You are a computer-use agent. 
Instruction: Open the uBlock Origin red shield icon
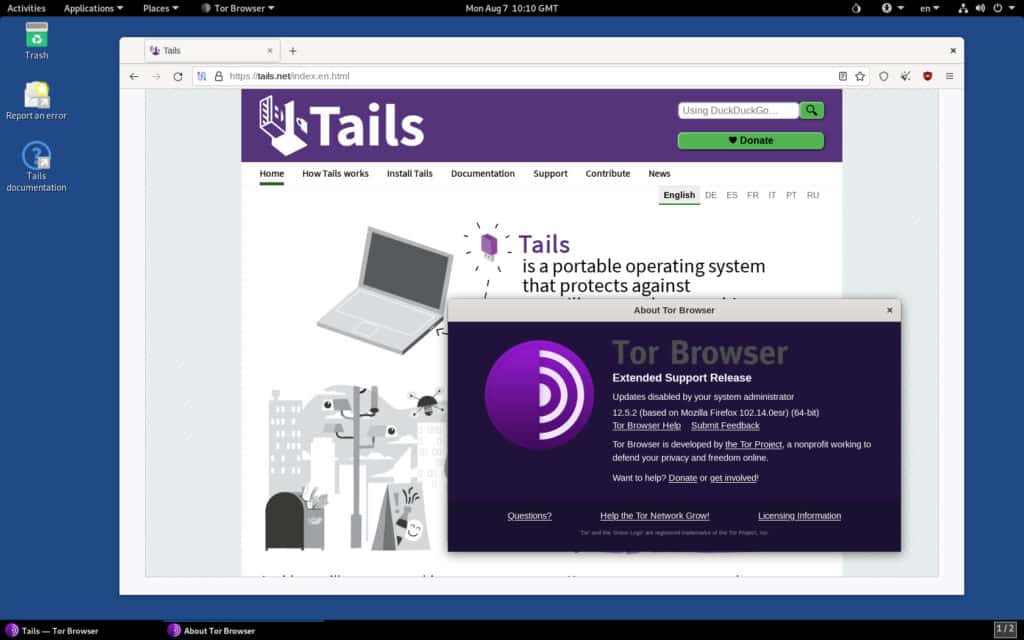pos(928,75)
